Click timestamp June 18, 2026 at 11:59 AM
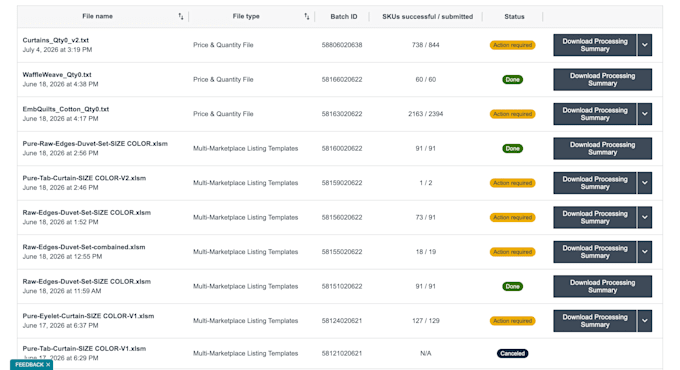 pyautogui.click(x=62, y=291)
